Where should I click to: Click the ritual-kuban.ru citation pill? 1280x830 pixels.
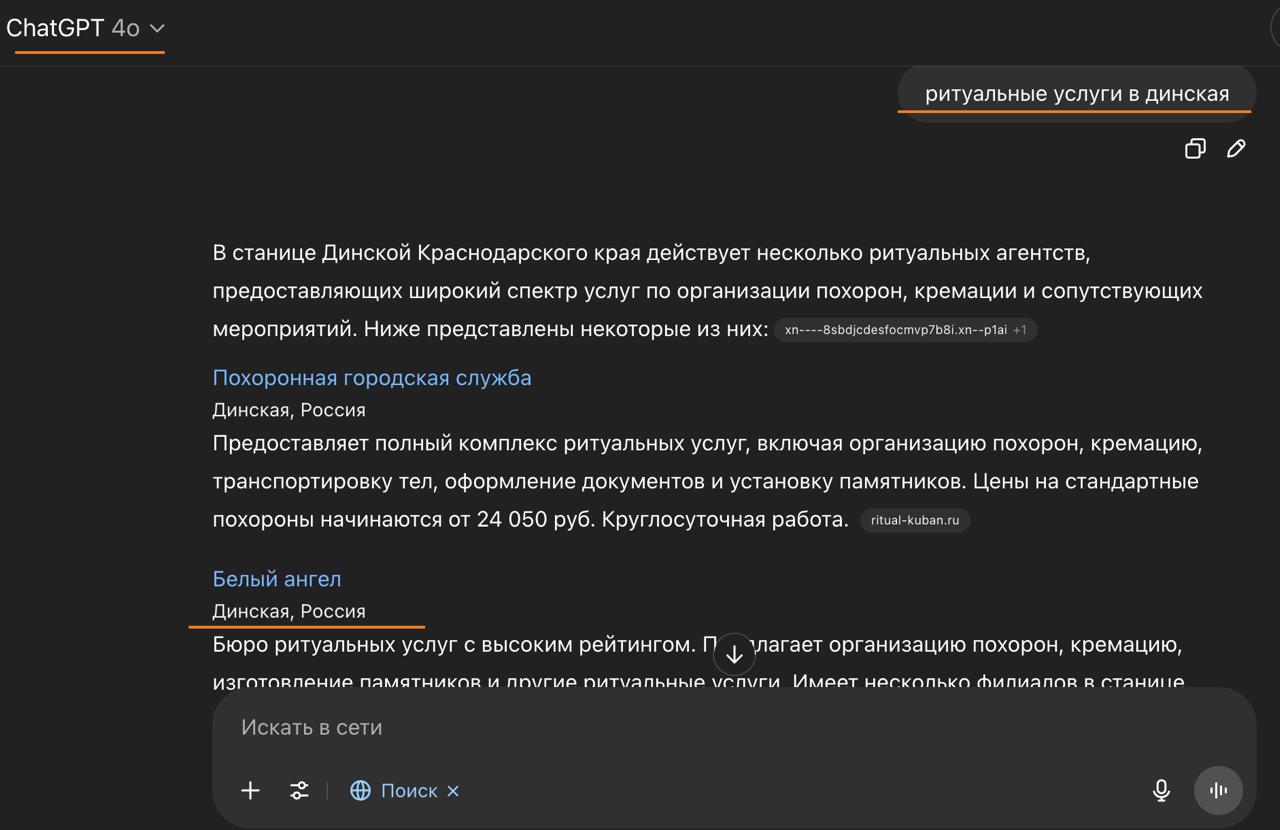pyautogui.click(x=914, y=519)
